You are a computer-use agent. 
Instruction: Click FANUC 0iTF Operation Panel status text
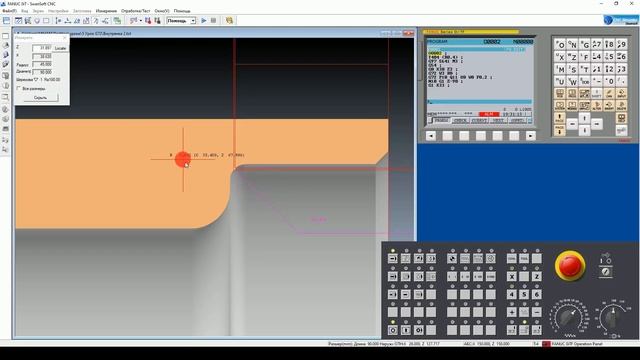[x=577, y=344]
